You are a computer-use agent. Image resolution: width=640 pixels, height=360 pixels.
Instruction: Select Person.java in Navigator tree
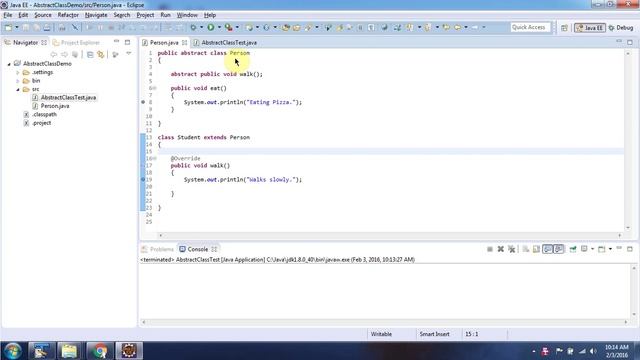[x=55, y=106]
